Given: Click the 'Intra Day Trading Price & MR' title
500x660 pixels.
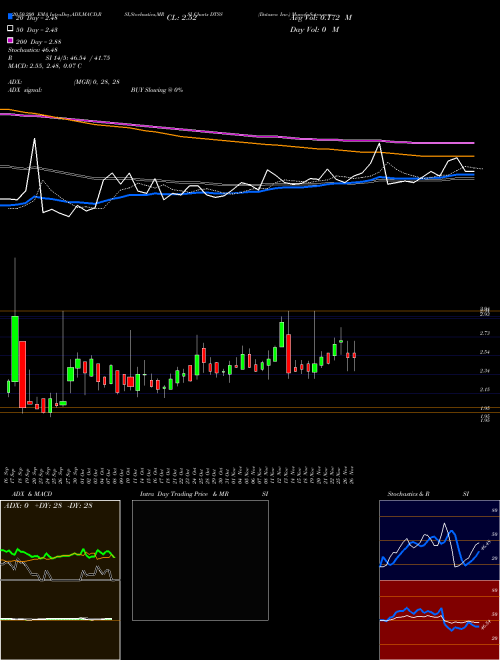Looking at the screenshot, I should [184, 494].
